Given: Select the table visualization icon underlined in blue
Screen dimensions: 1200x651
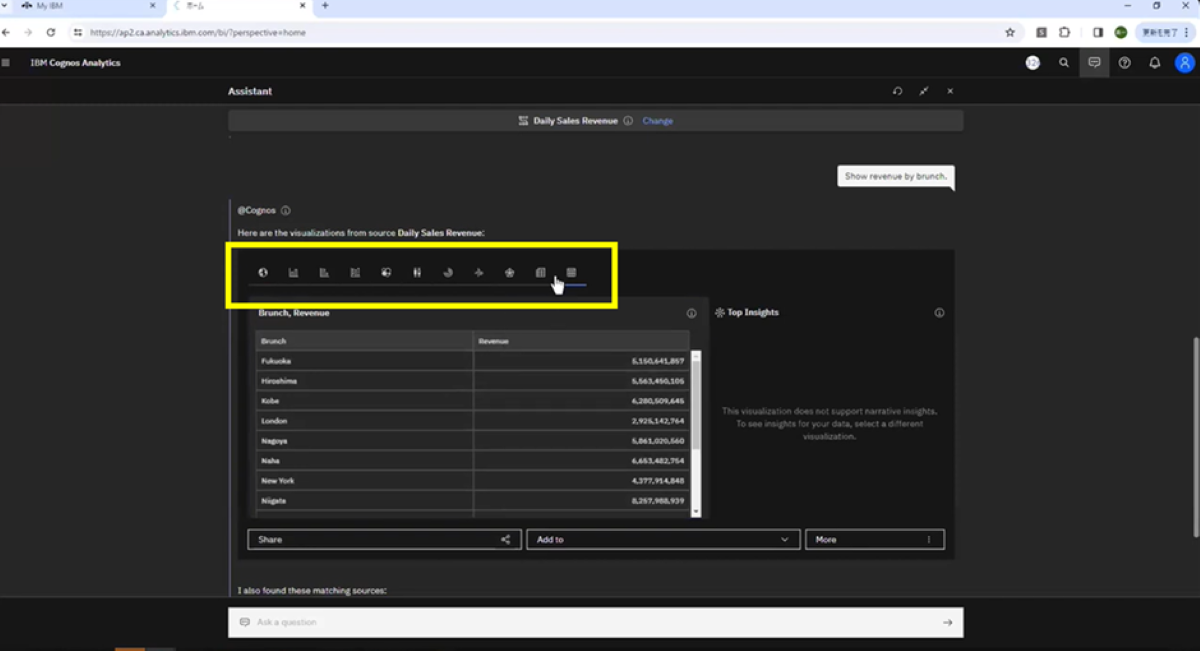Looking at the screenshot, I should (x=571, y=272).
